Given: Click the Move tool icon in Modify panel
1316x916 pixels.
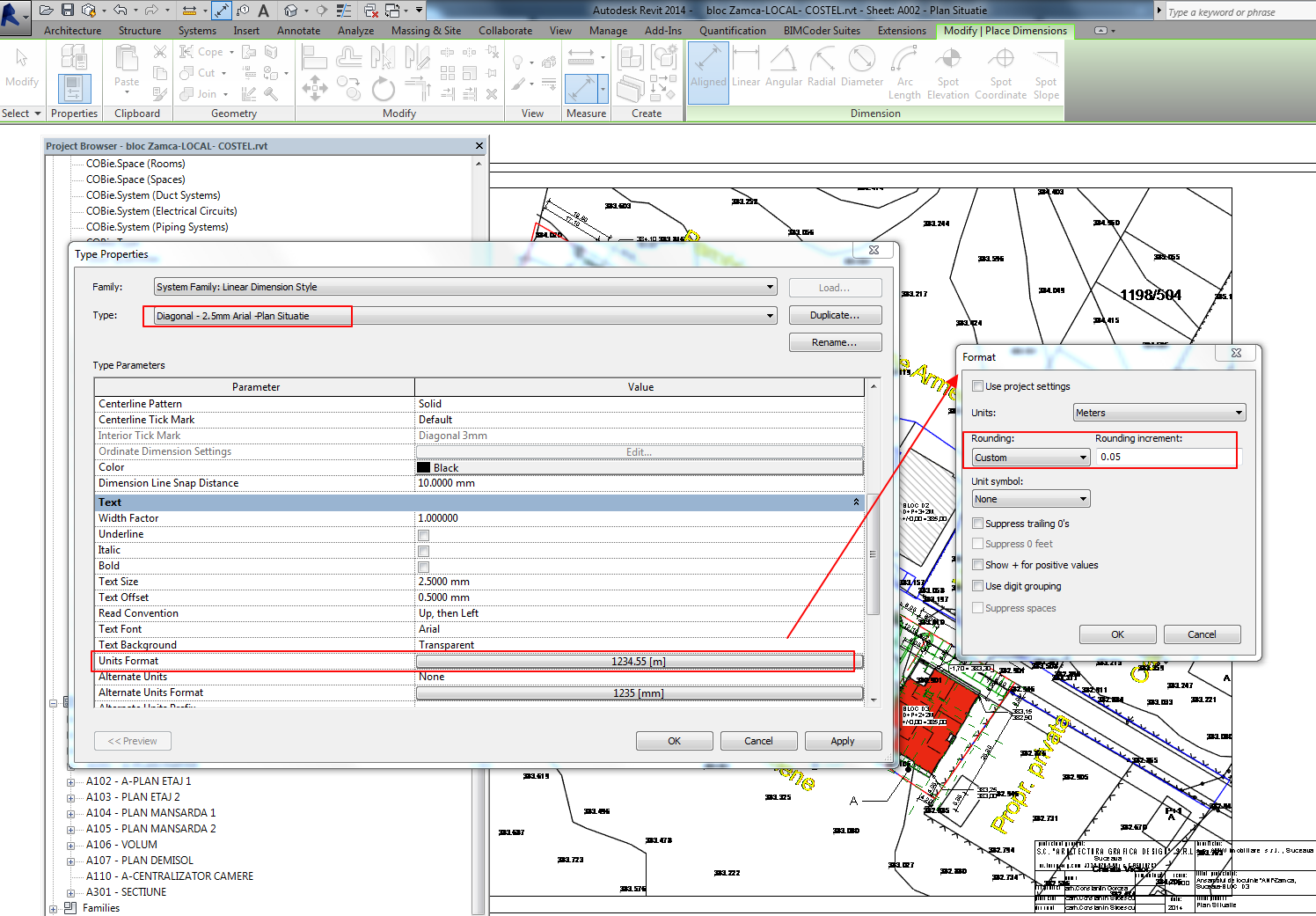Looking at the screenshot, I should pos(315,87).
